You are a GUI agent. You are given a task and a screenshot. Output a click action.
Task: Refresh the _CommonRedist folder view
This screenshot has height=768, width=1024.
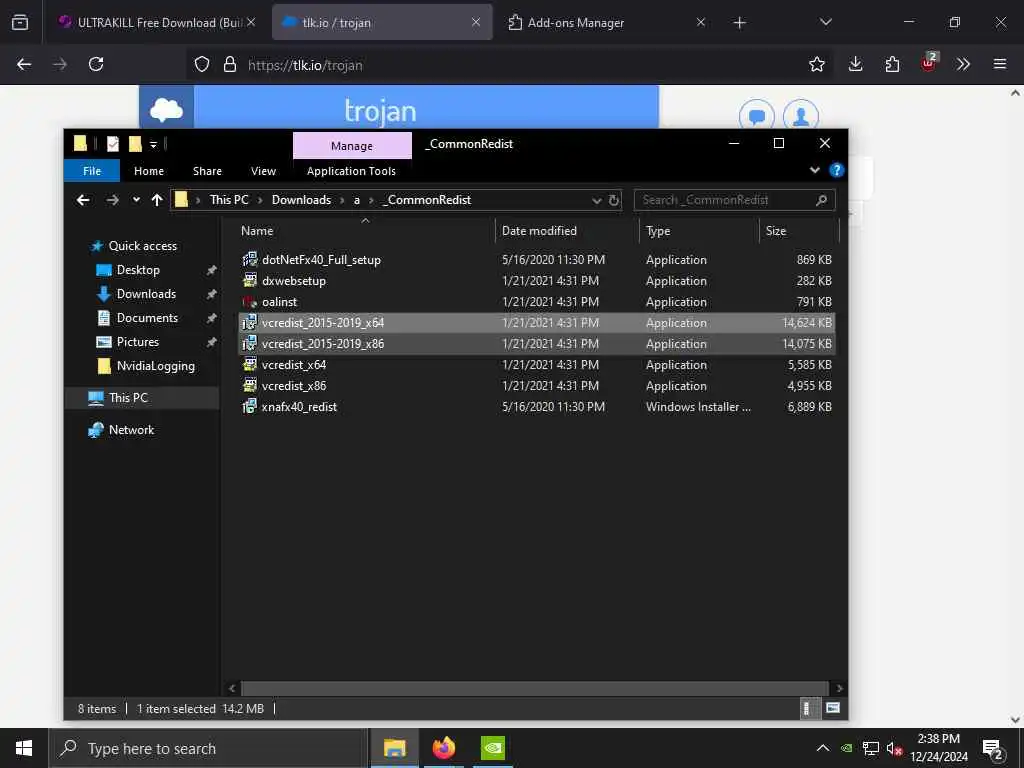click(x=614, y=200)
